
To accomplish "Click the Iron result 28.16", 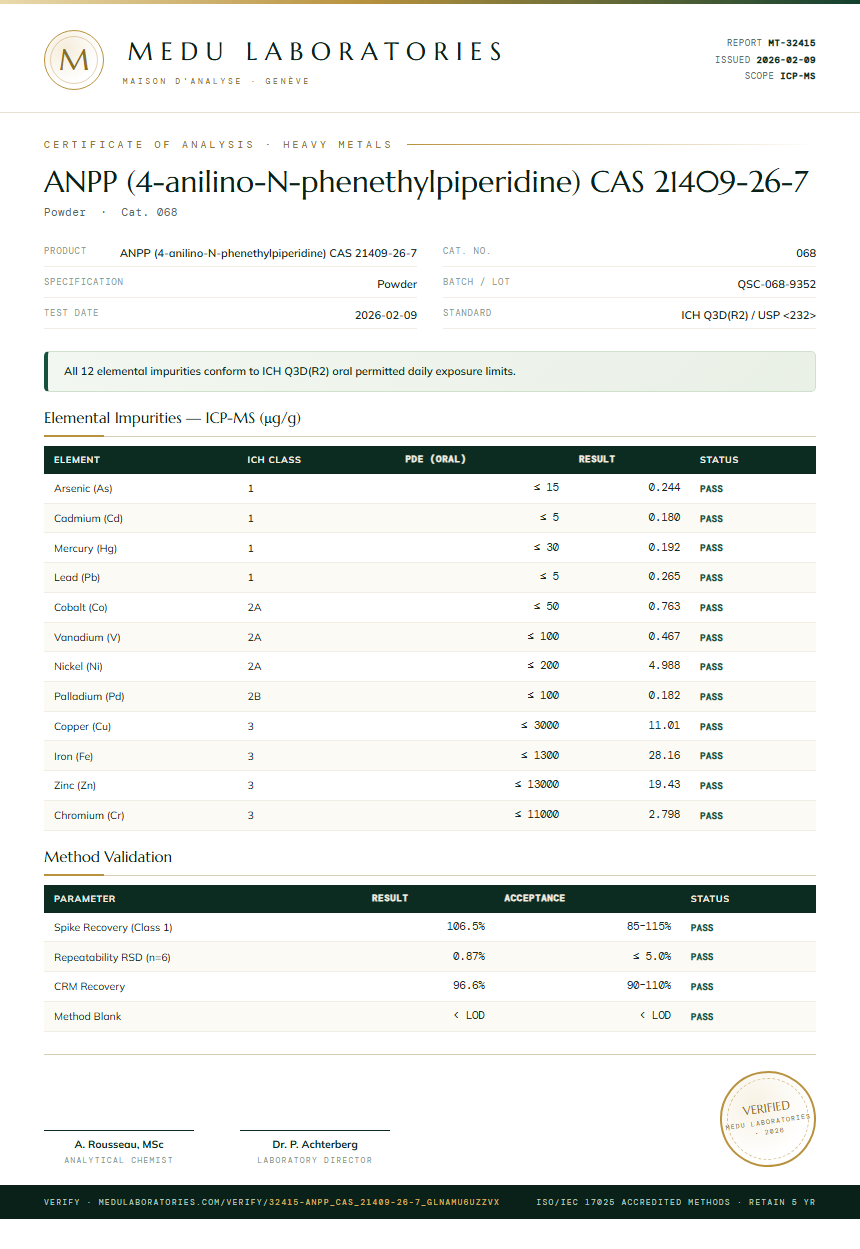I will pyautogui.click(x=664, y=755).
